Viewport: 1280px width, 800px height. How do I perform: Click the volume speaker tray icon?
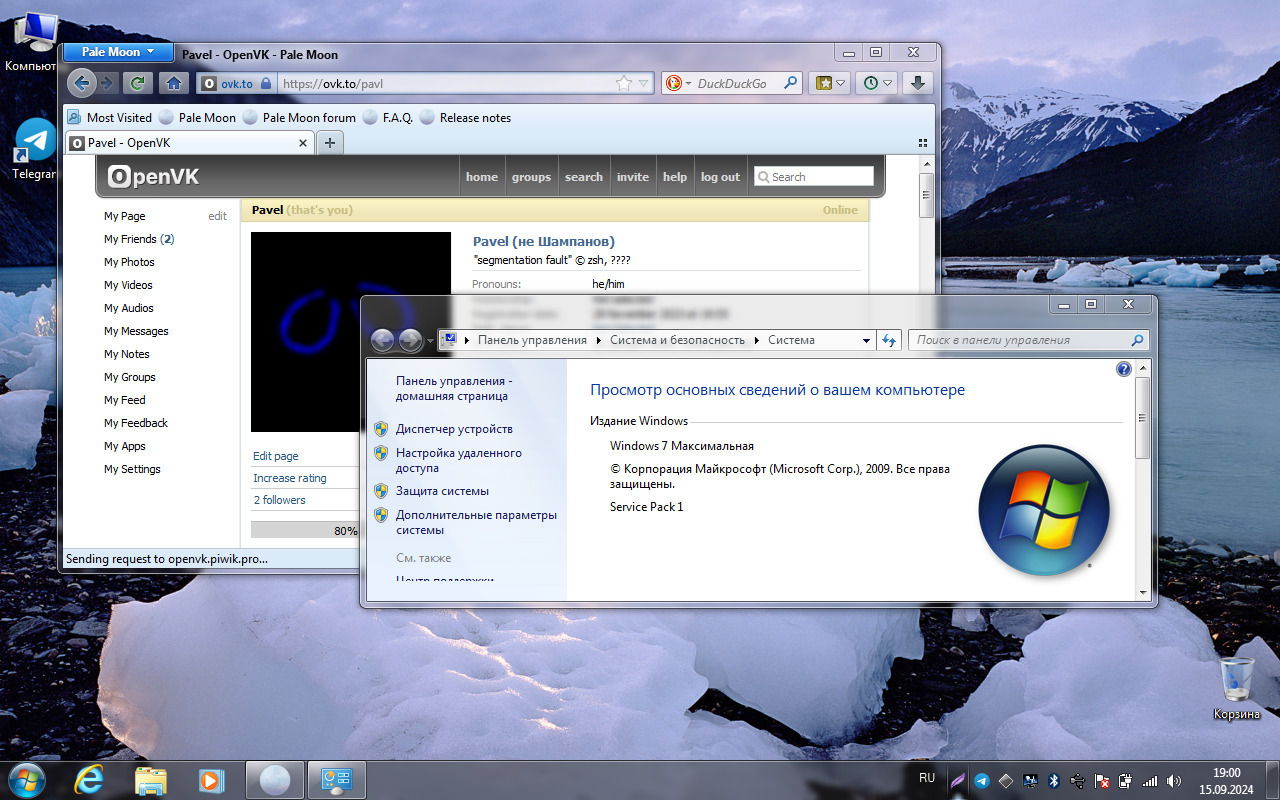pos(1174,780)
